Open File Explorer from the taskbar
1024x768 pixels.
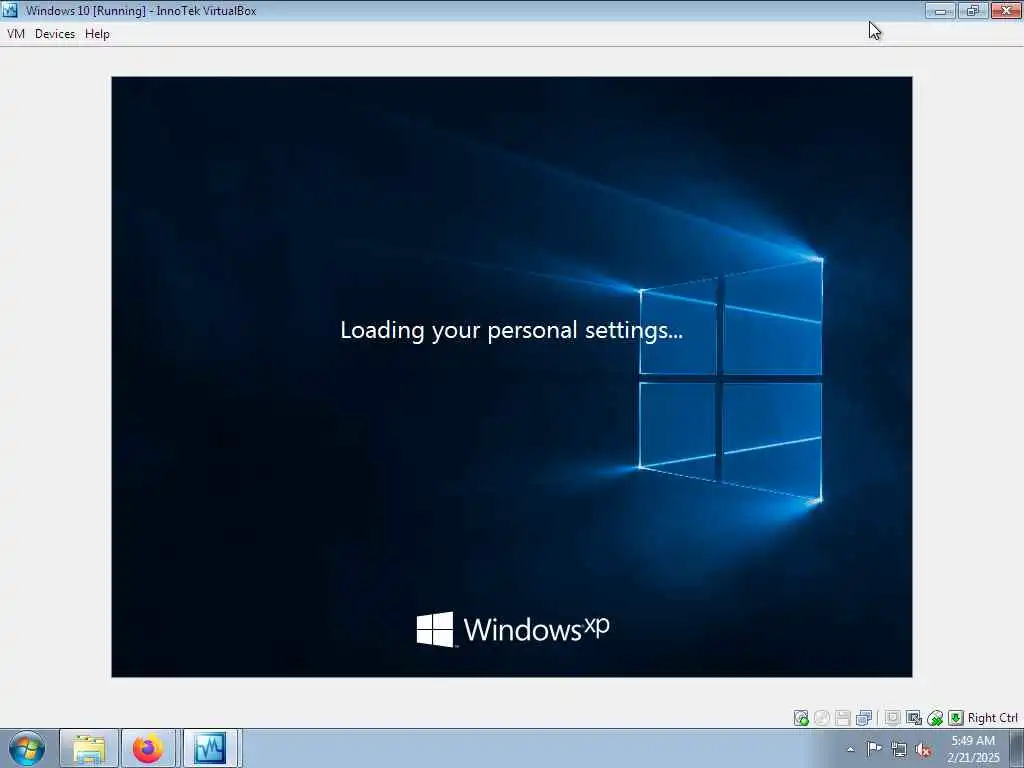click(x=89, y=748)
